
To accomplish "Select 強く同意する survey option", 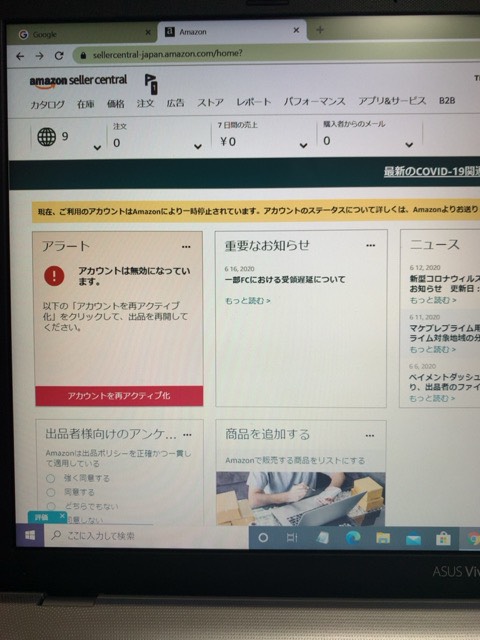I will 51,478.
